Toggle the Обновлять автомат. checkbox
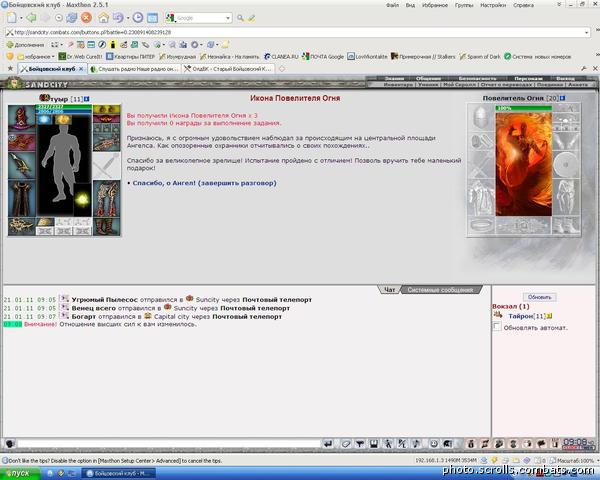600x480 pixels. (497, 327)
